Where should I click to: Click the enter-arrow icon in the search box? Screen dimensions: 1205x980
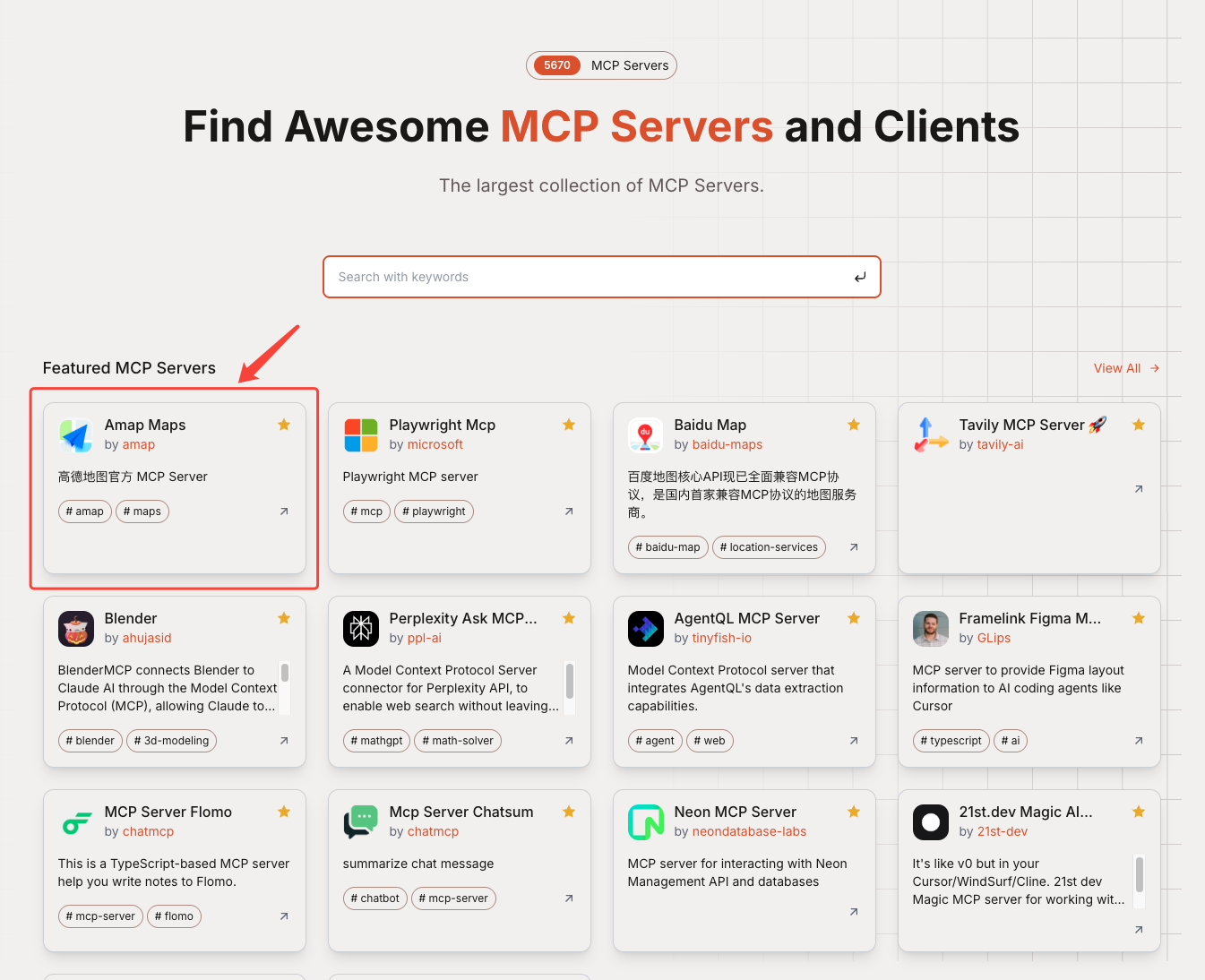(x=860, y=278)
